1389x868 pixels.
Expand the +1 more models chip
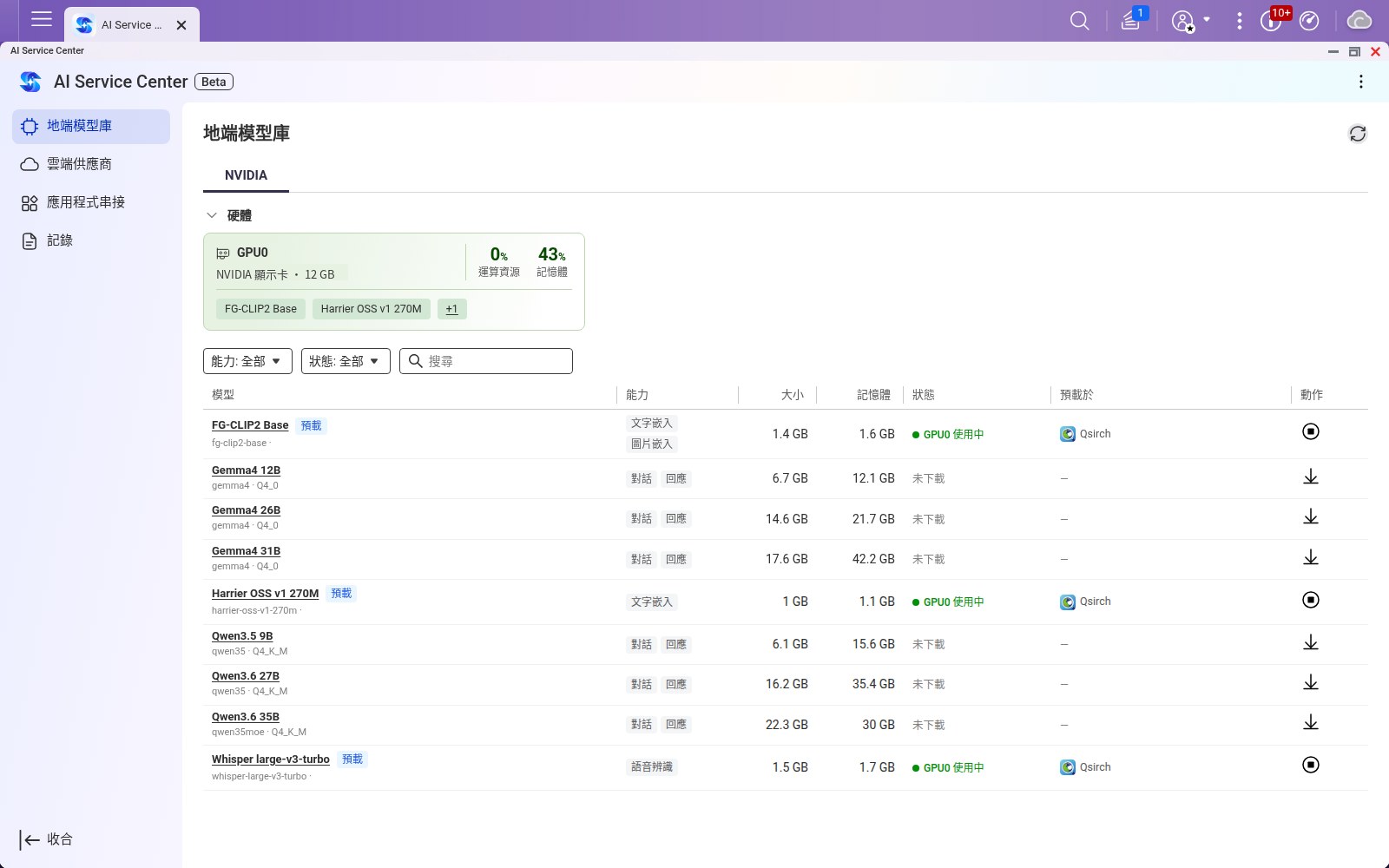(451, 309)
